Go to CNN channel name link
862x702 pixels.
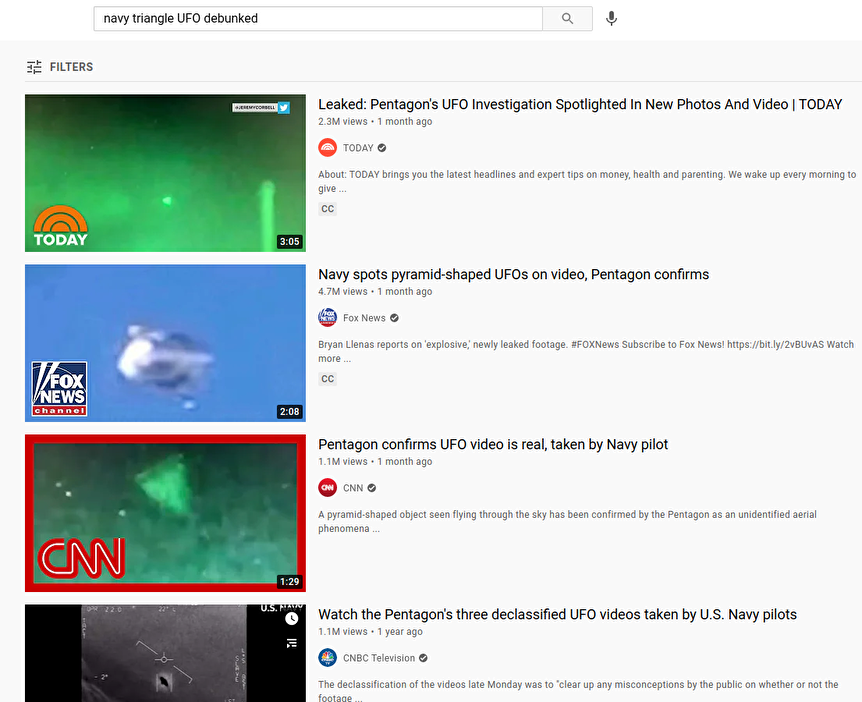coord(353,488)
